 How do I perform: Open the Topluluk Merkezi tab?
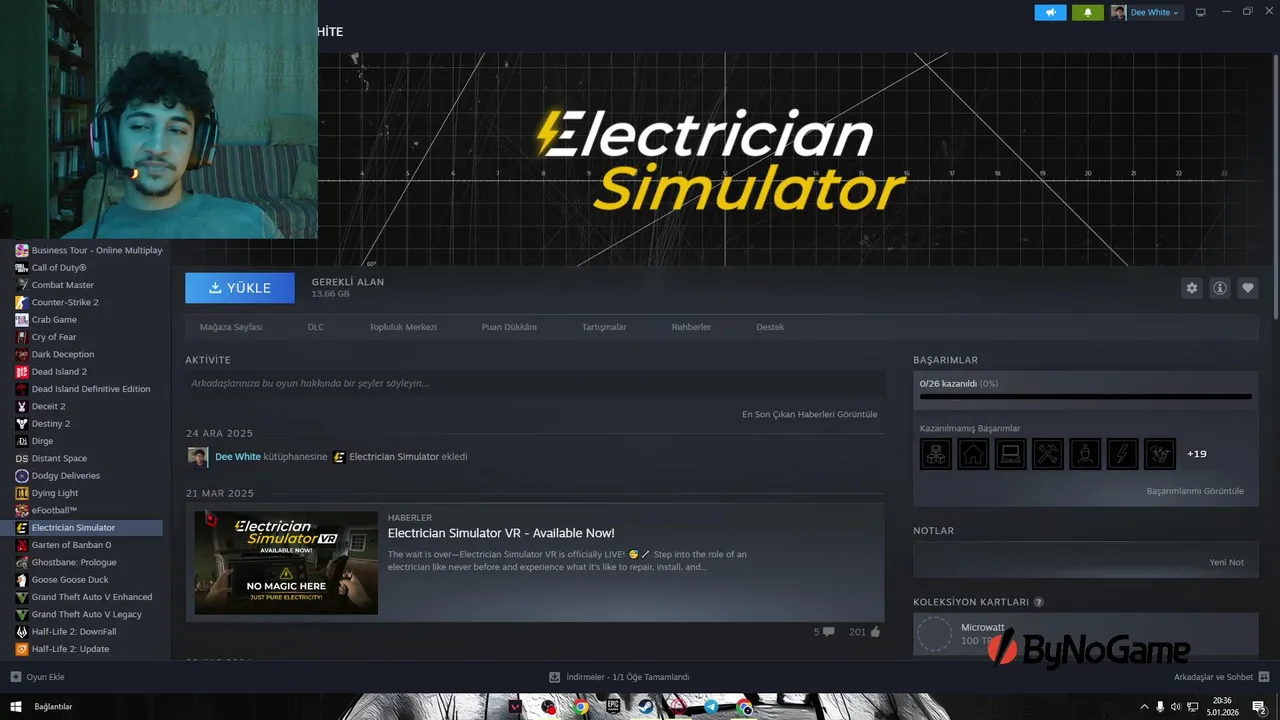pyautogui.click(x=403, y=327)
